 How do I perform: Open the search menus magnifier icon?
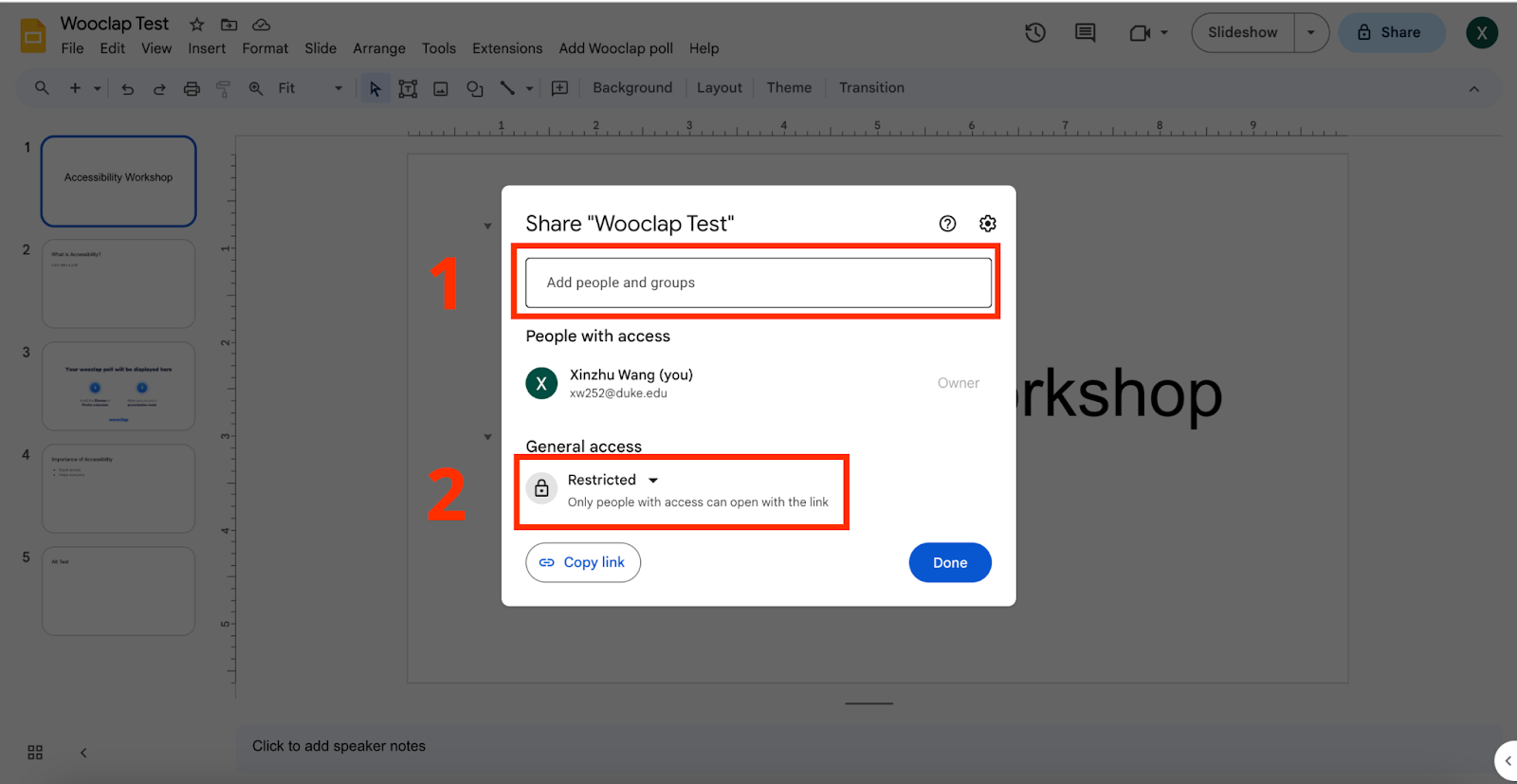[42, 88]
